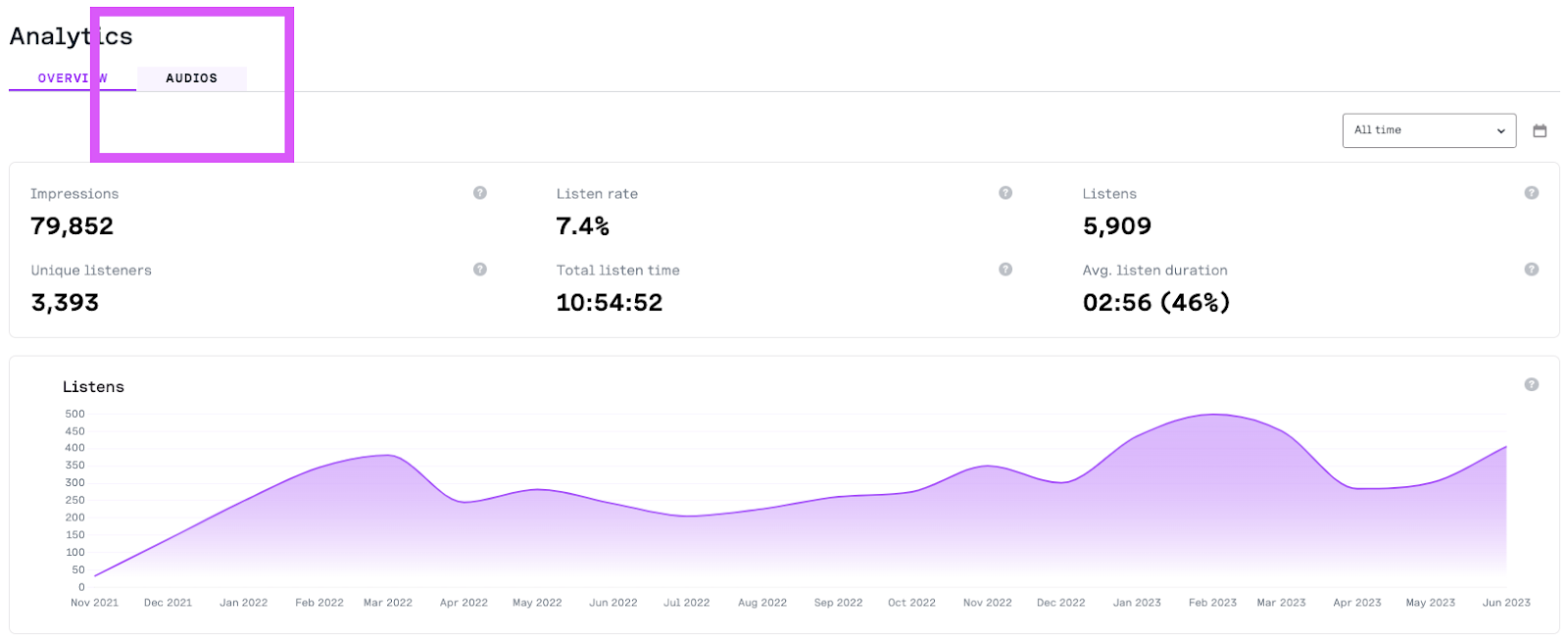Click the Nov 2022 point on the chart

tap(987, 467)
